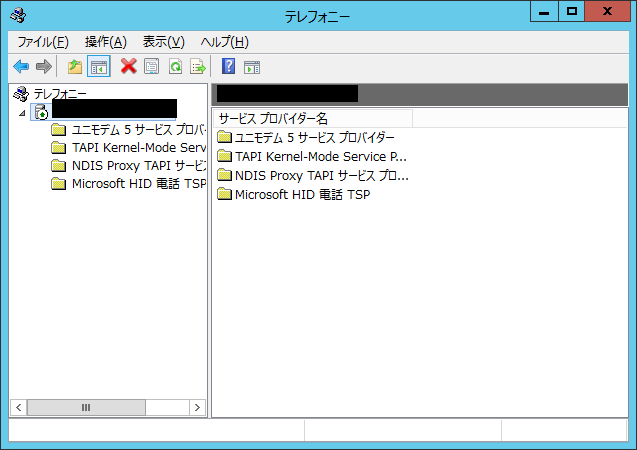Delete with the red X icon
This screenshot has height=450, width=637.
tap(128, 66)
